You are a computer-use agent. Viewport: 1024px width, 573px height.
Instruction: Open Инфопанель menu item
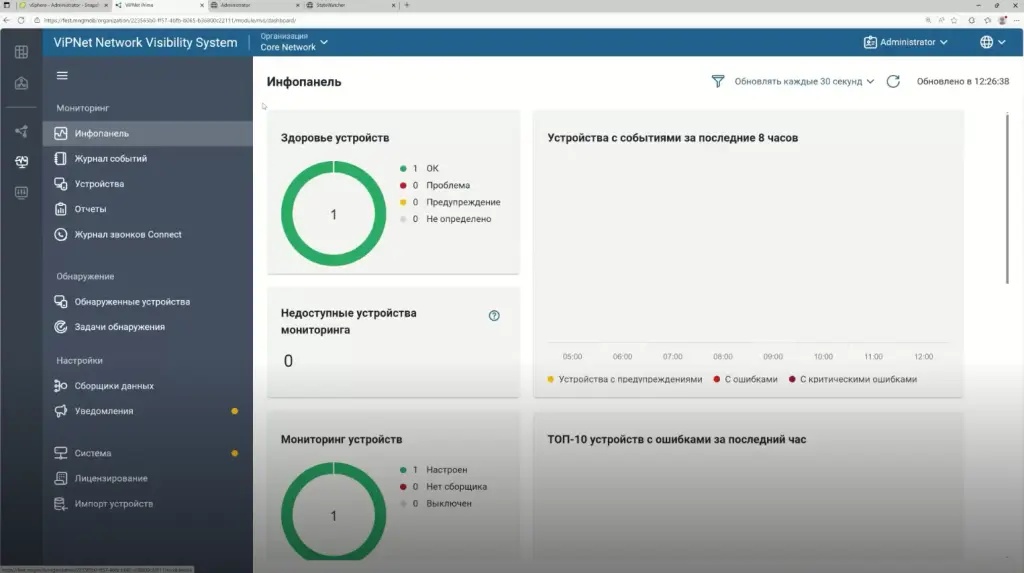(x=148, y=133)
